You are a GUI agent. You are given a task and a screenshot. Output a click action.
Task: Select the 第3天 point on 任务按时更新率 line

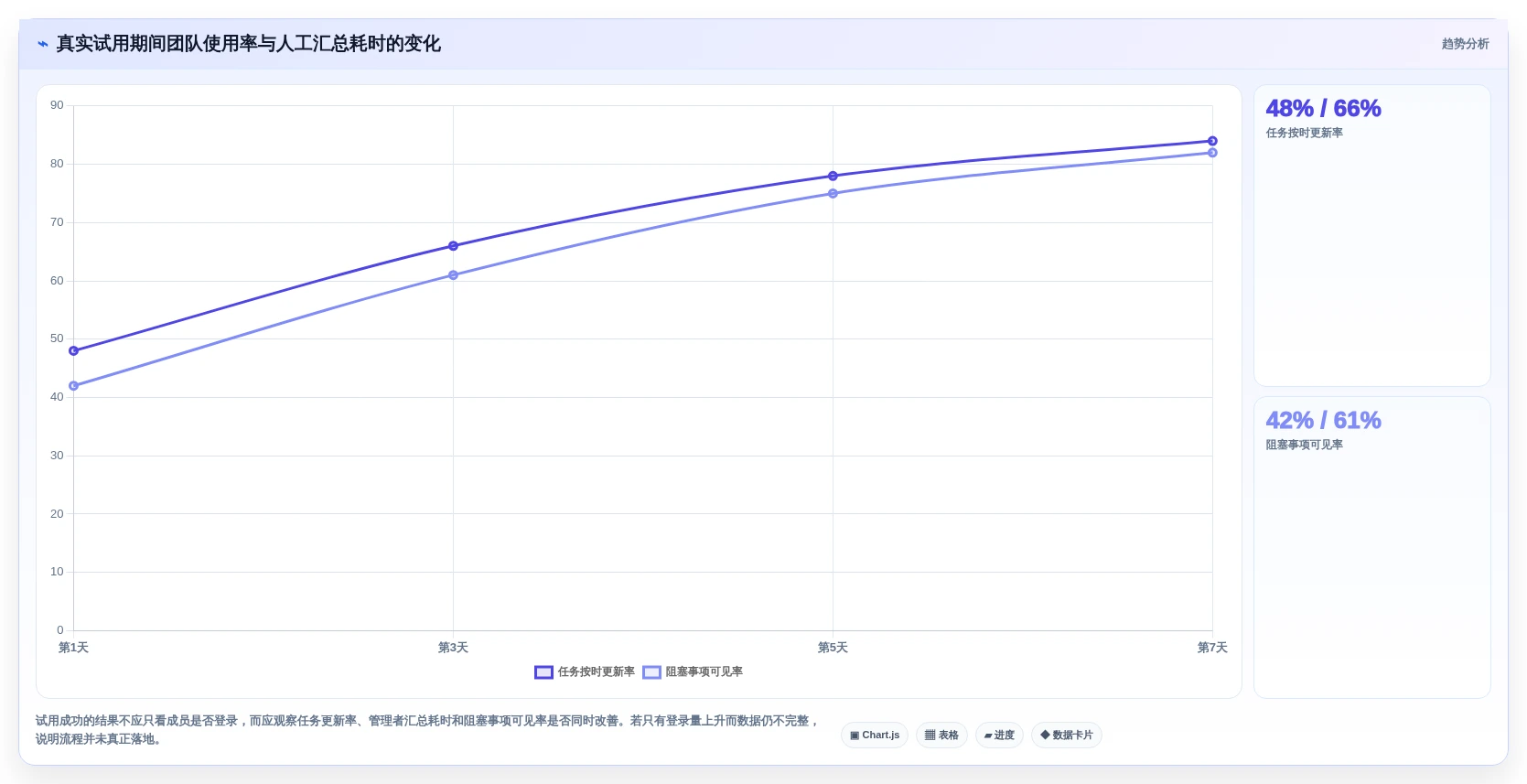click(x=453, y=246)
